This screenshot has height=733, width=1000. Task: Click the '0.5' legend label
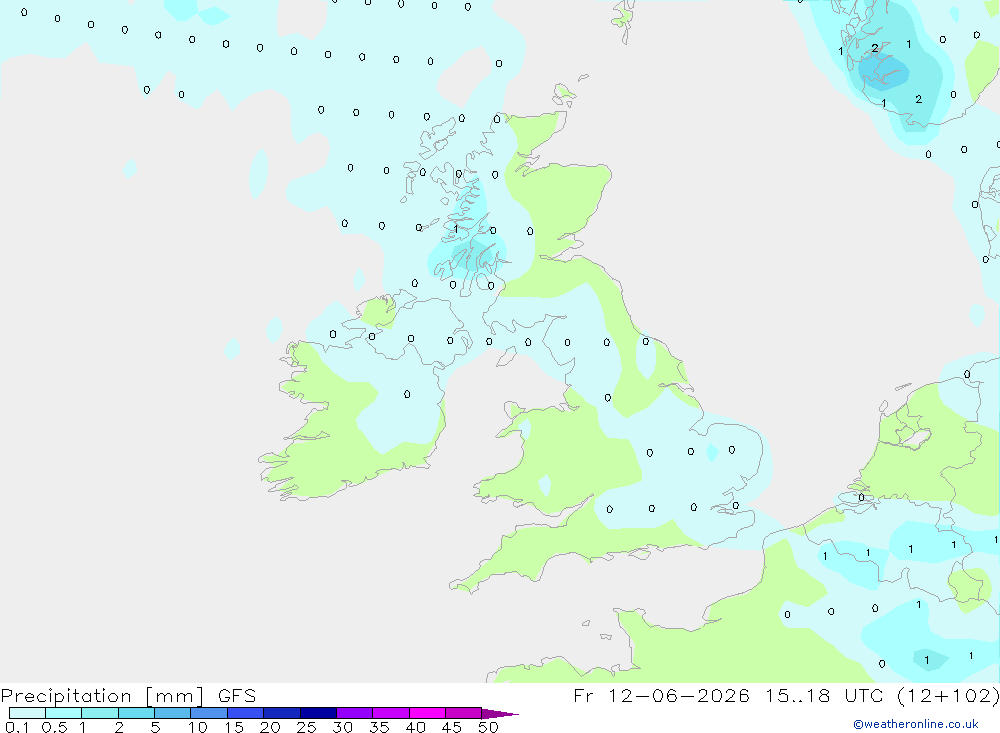point(54,727)
